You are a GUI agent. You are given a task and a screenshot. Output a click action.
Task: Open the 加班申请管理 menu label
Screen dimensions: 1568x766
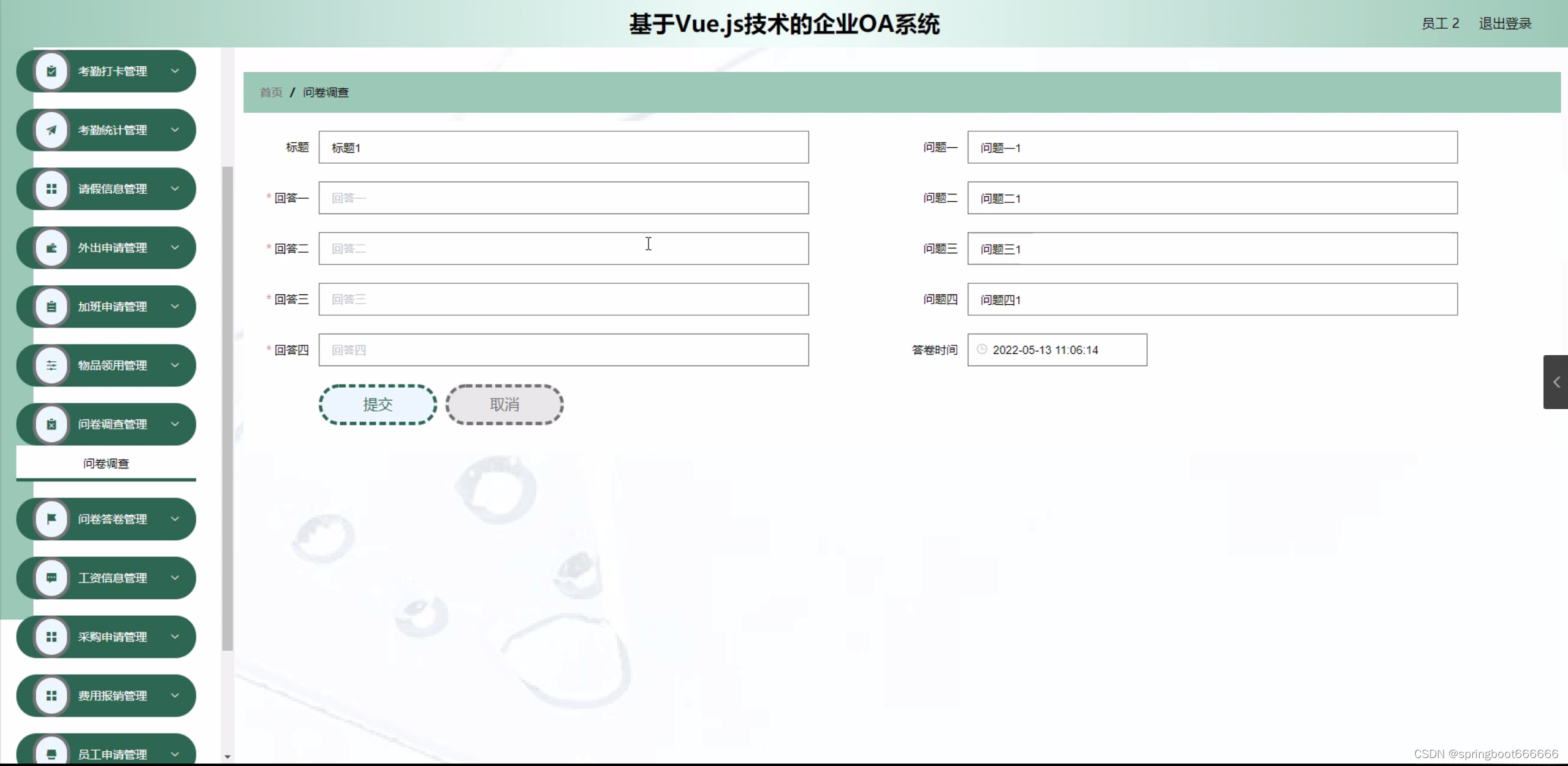112,307
